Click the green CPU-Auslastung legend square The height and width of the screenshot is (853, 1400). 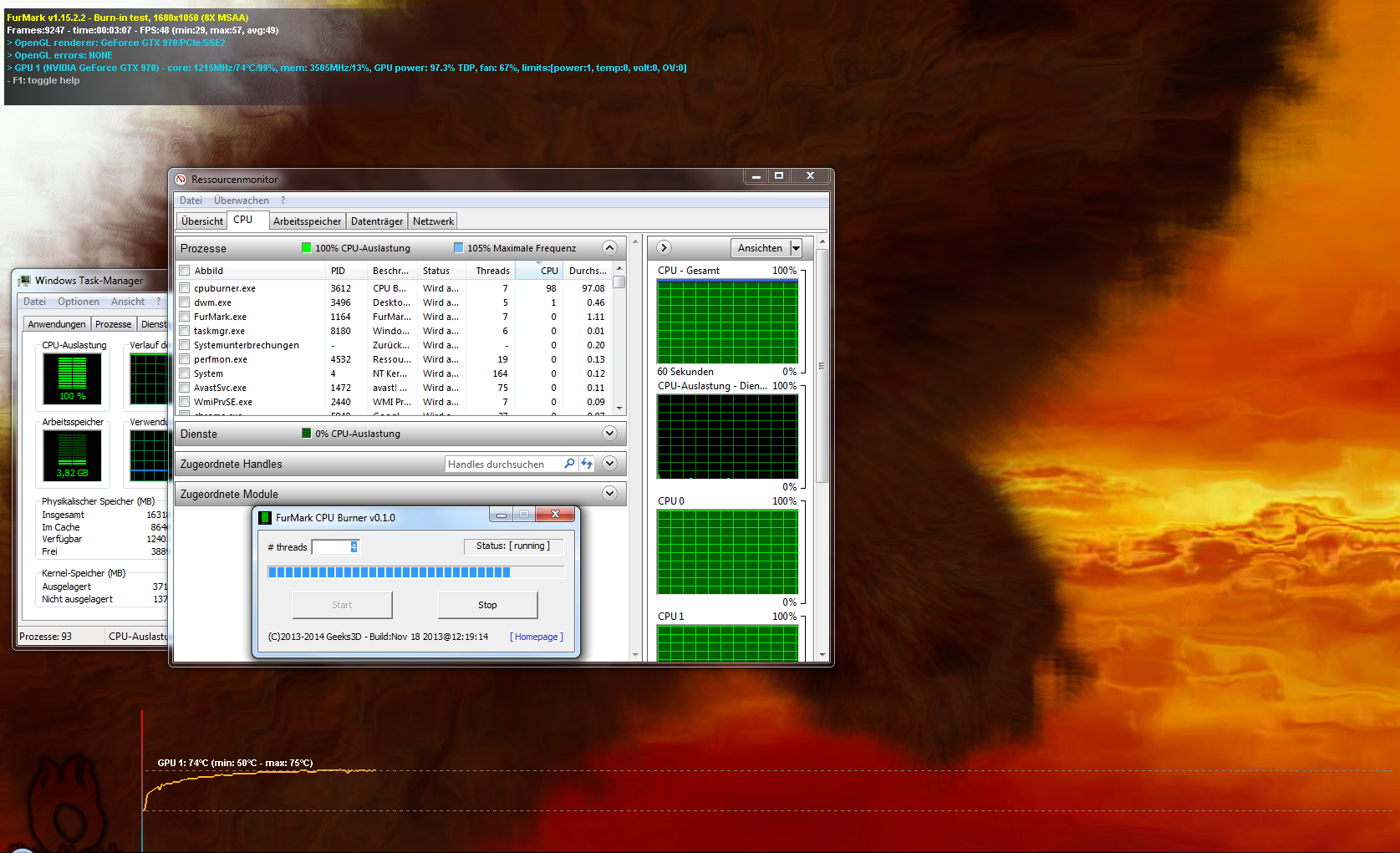pos(306,248)
